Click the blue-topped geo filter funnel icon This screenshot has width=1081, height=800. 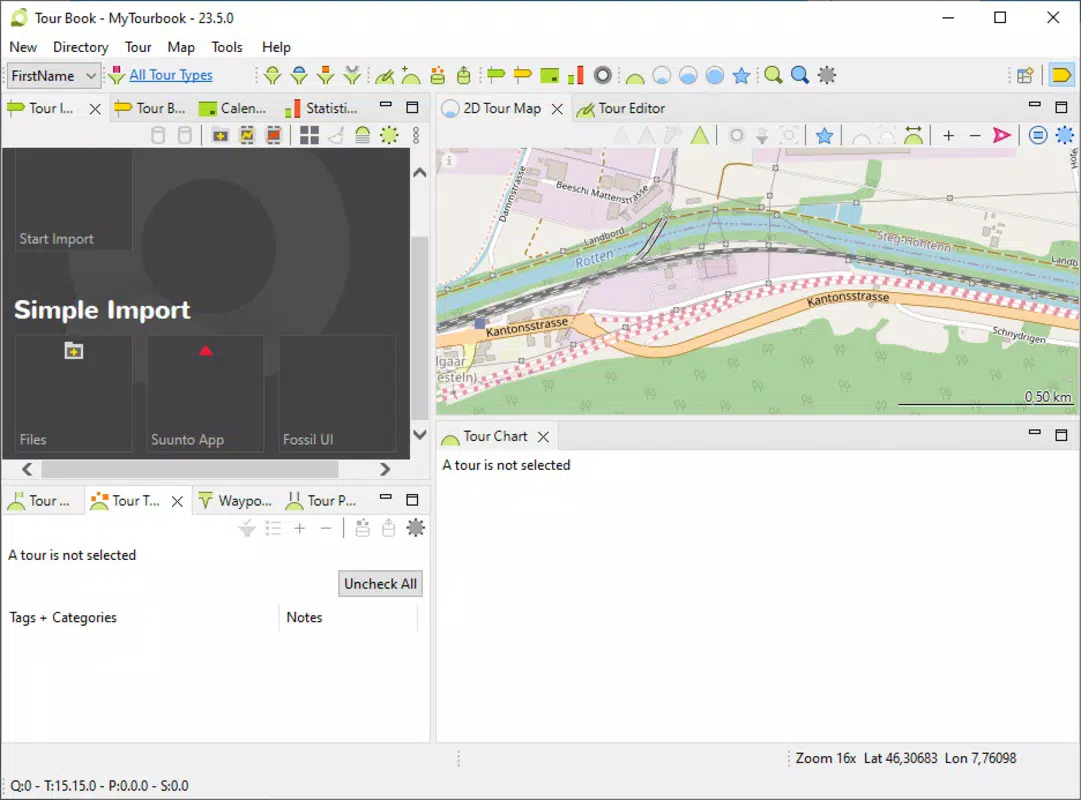pos(299,75)
